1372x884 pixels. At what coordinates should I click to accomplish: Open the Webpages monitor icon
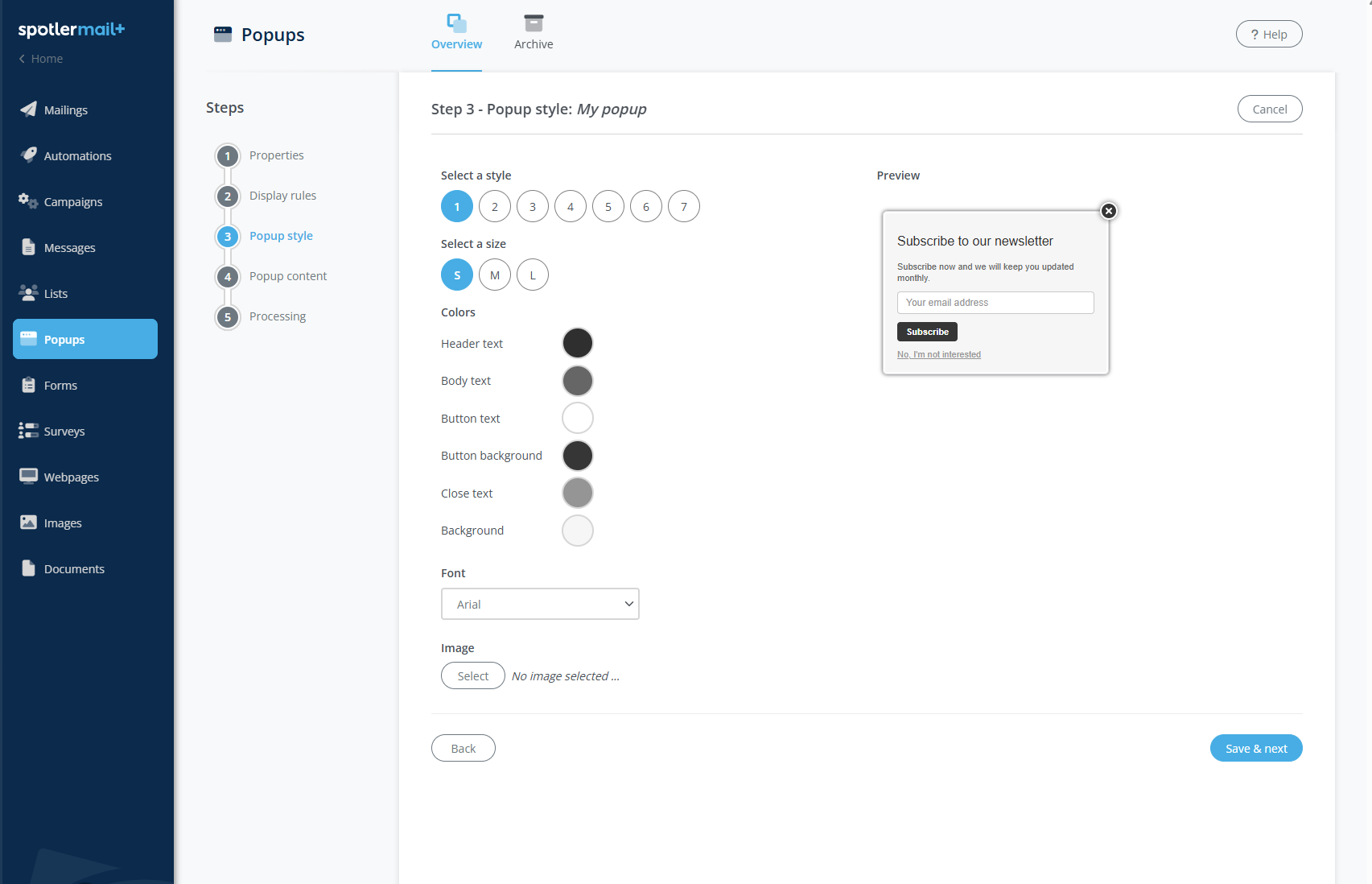coord(28,477)
